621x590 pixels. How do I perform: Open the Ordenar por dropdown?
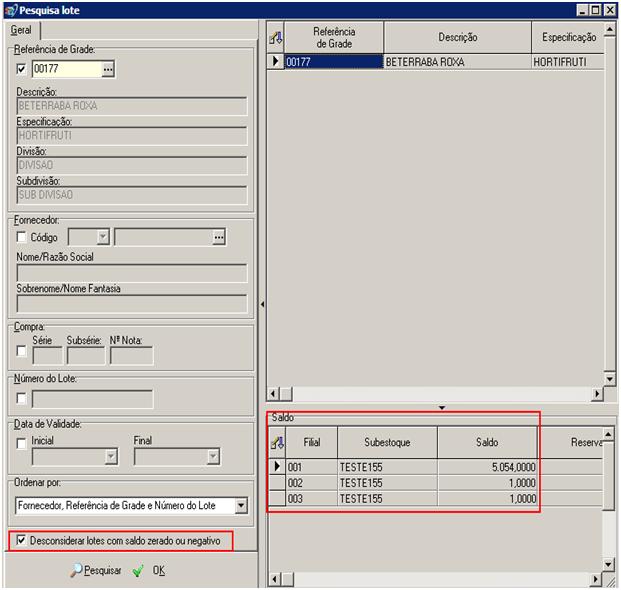[240, 506]
